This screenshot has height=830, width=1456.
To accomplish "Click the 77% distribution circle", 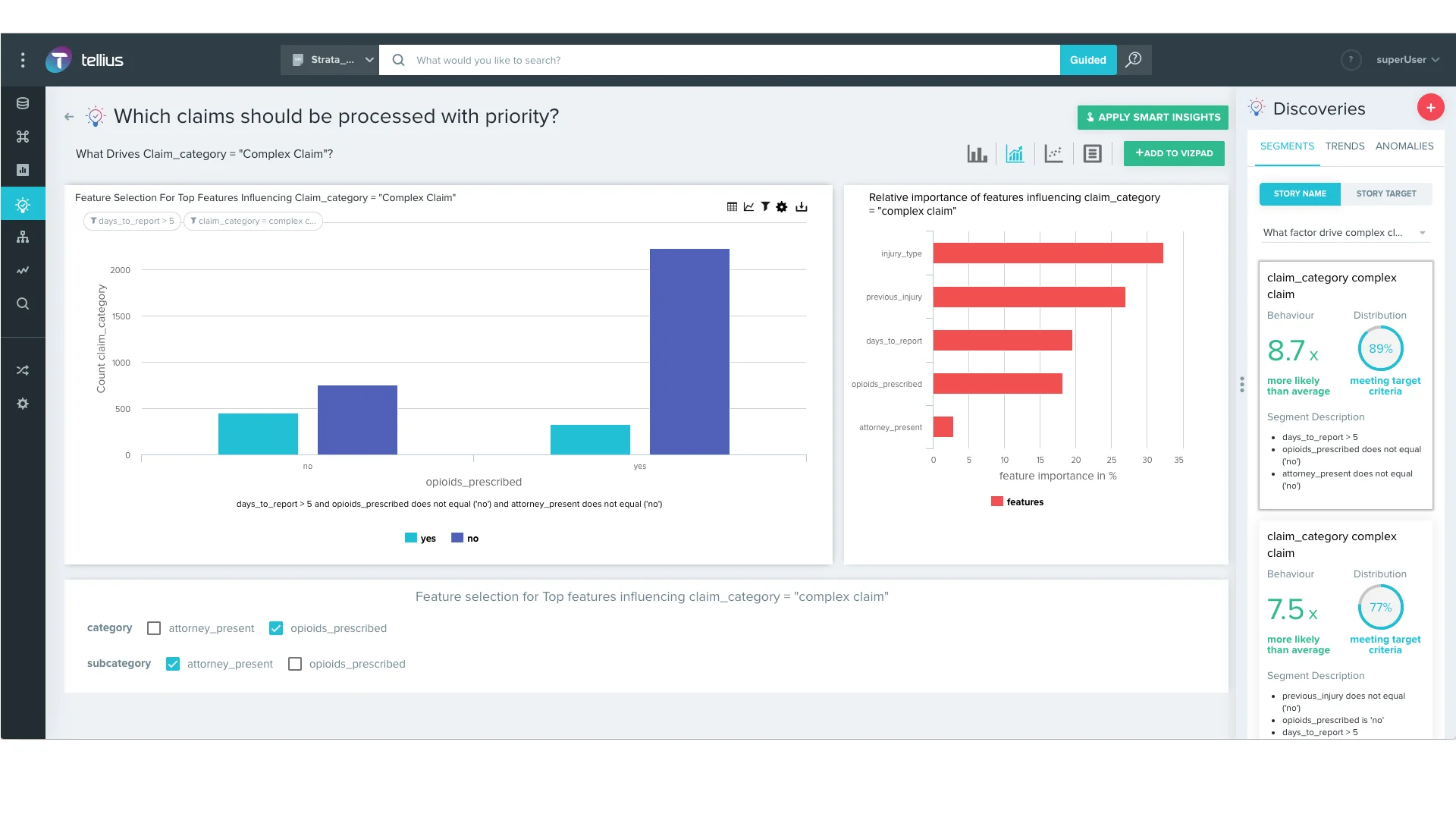I will pyautogui.click(x=1380, y=608).
